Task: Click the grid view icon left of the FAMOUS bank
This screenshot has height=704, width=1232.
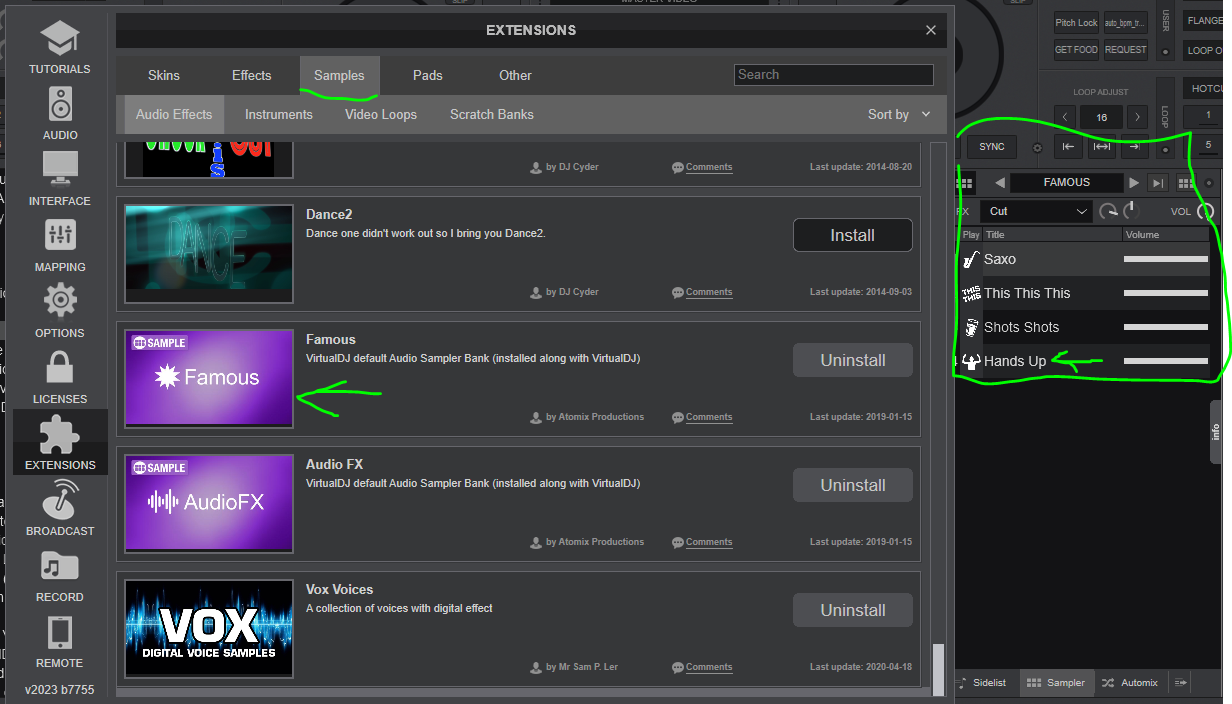Action: click(965, 183)
